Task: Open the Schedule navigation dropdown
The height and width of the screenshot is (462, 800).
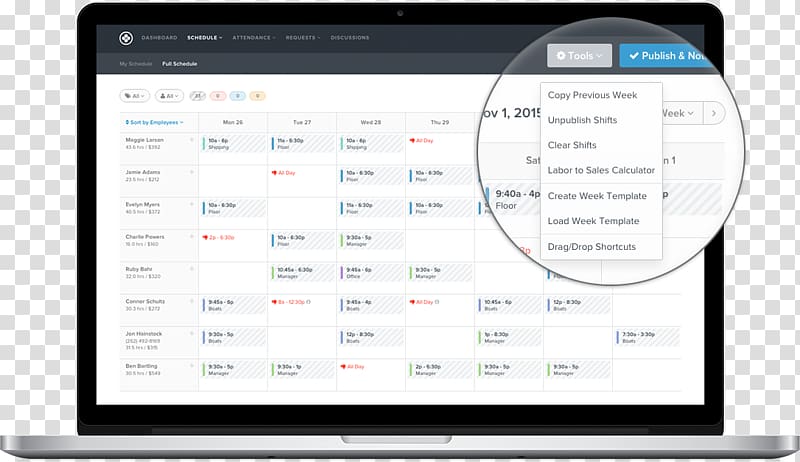Action: coord(205,38)
